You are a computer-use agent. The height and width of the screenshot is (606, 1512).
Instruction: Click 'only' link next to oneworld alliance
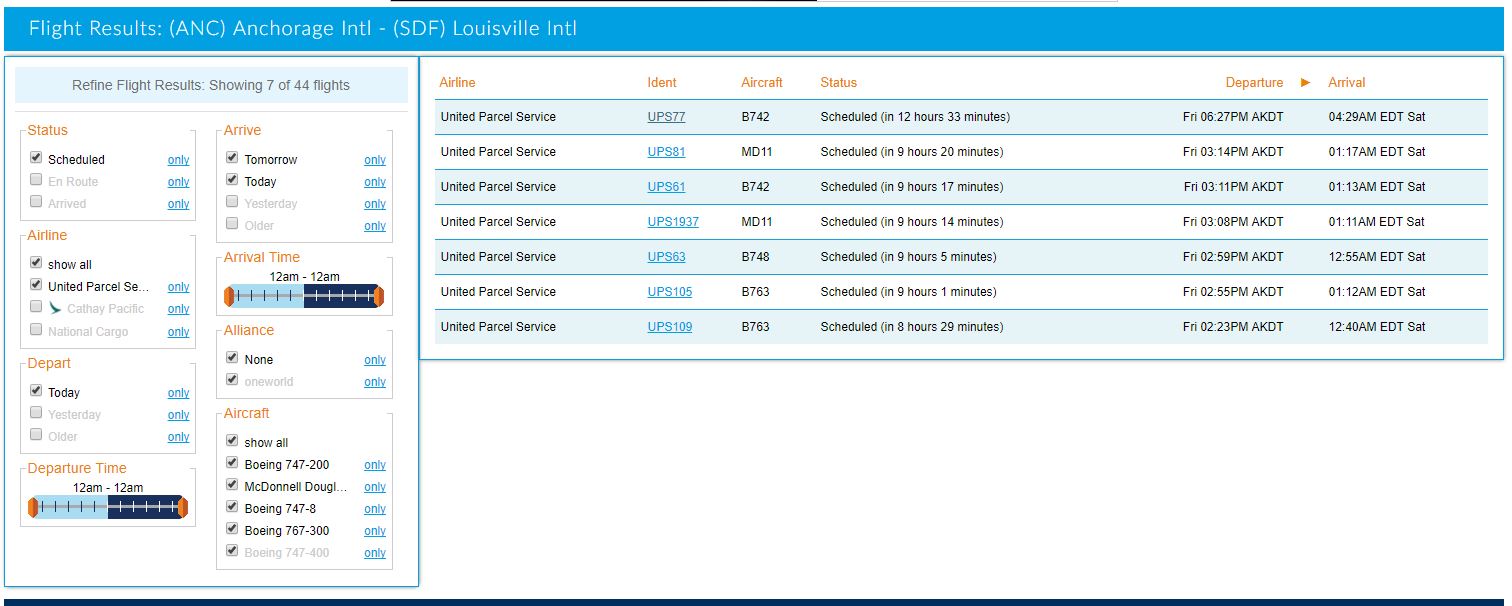click(375, 382)
